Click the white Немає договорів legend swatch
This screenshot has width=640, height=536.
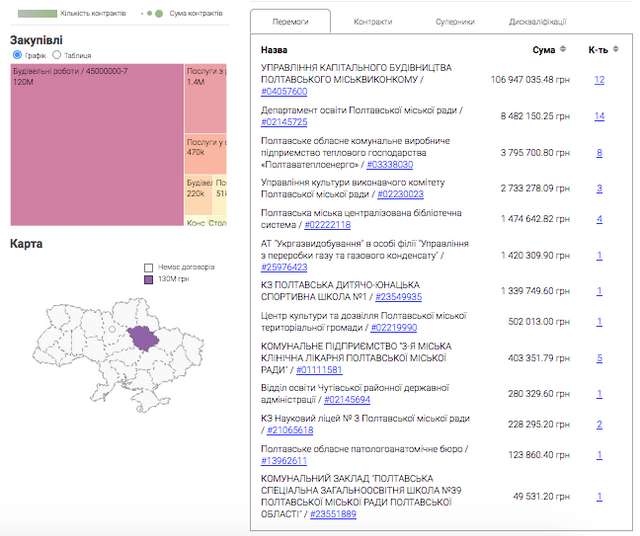[148, 268]
